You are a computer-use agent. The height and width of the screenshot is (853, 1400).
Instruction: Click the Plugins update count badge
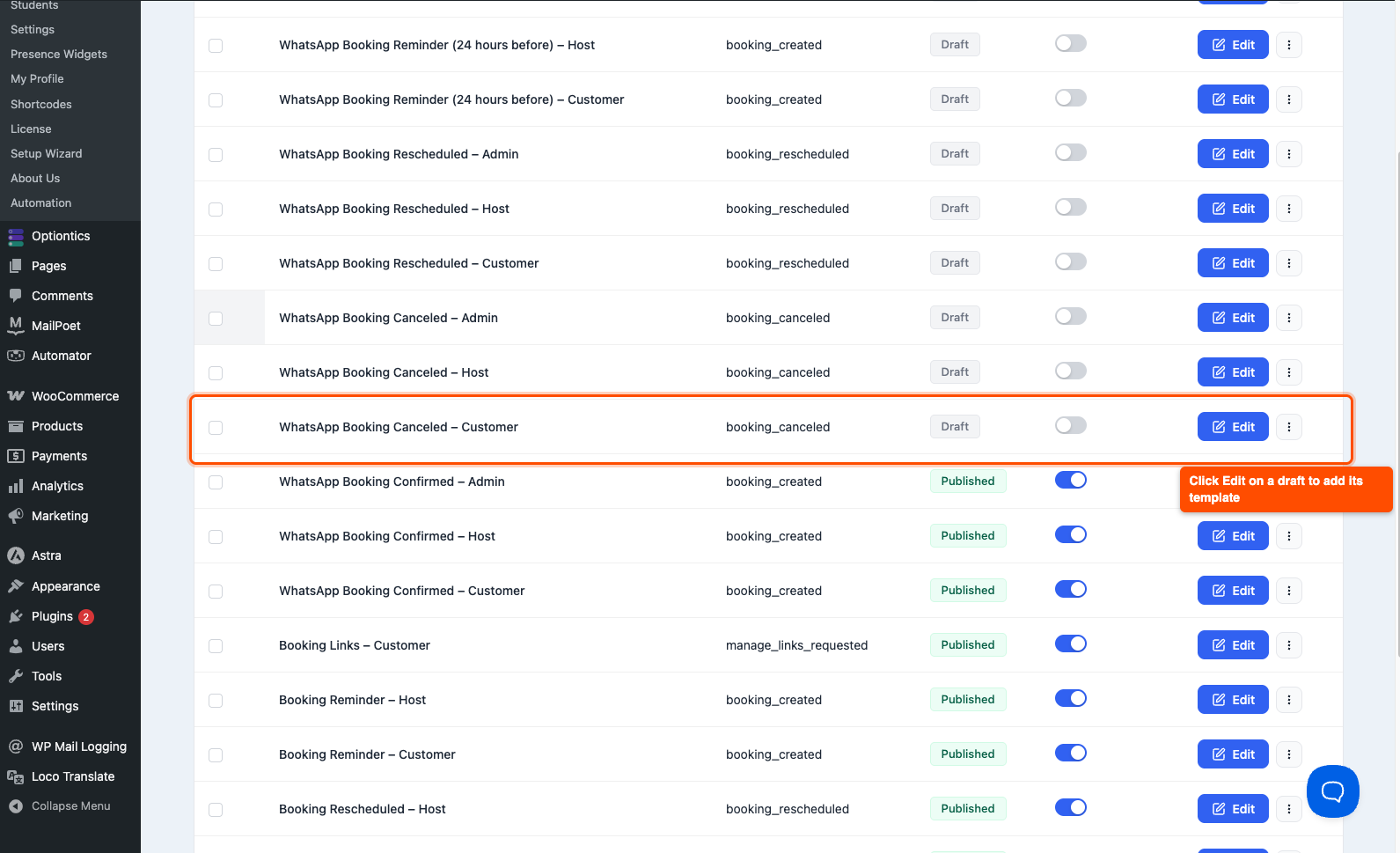[86, 617]
